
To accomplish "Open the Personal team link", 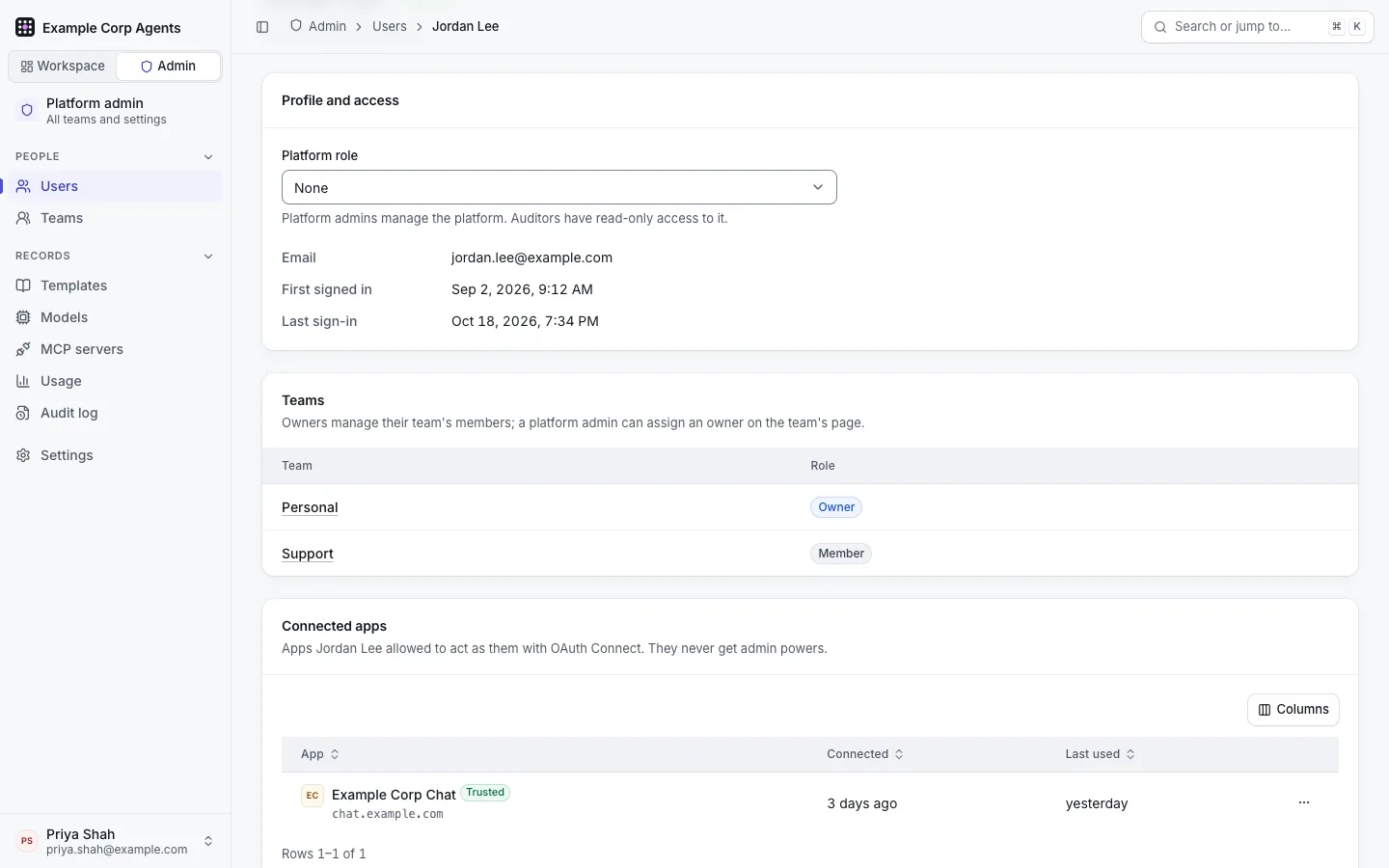I will point(310,507).
